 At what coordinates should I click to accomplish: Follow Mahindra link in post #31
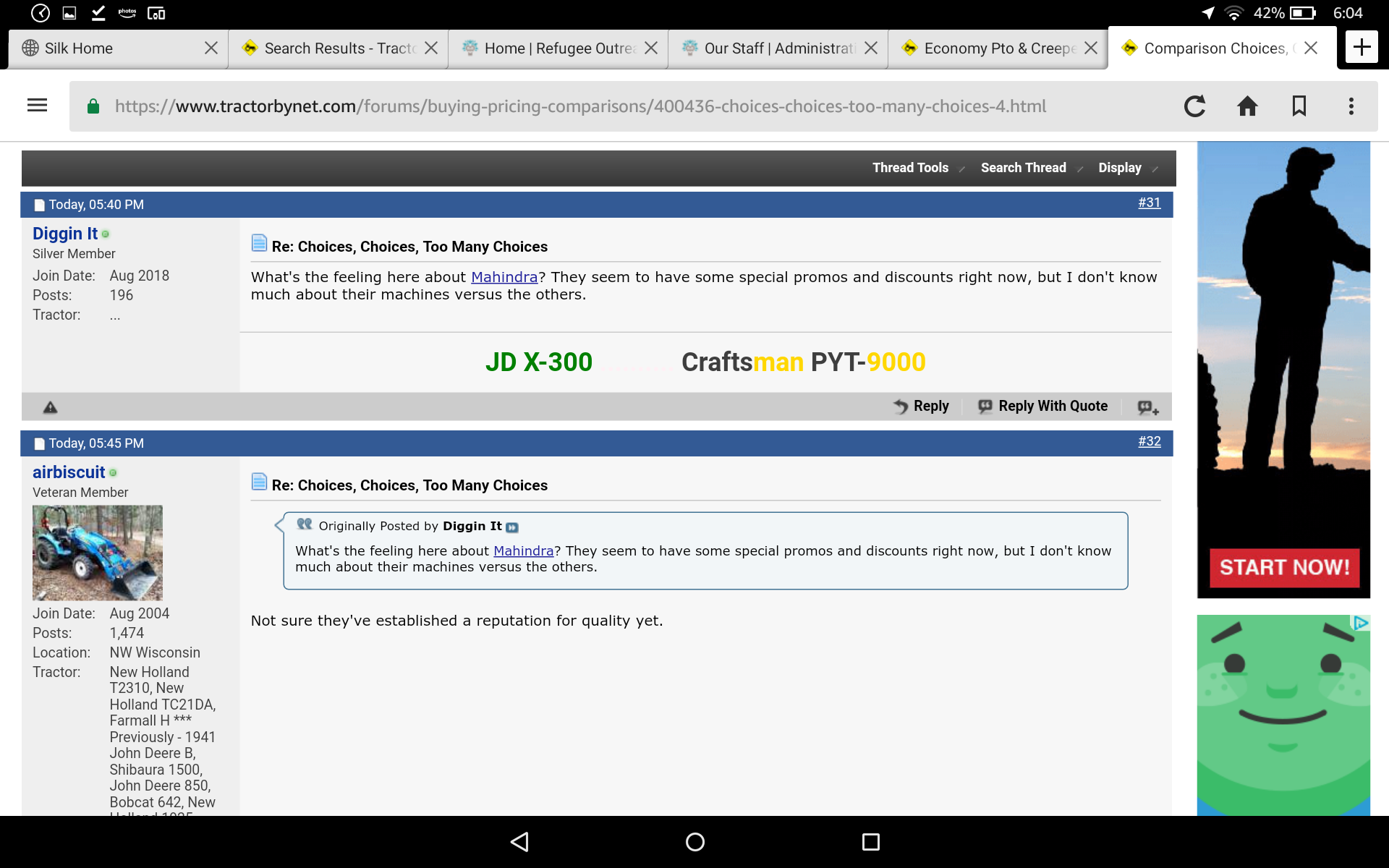pos(504,277)
